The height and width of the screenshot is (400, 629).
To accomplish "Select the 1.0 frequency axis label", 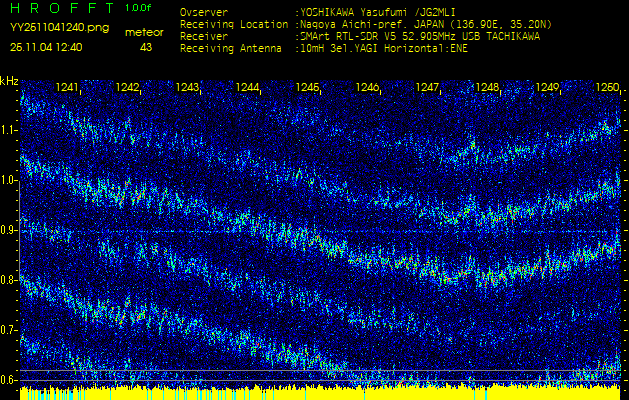I will click(9, 180).
